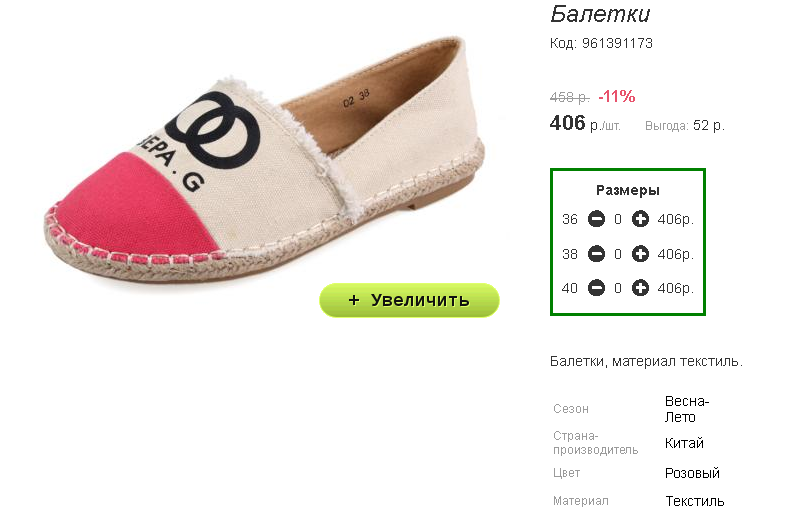Click the plus icon for size 36
Viewport: 789px width, 511px height.
(640, 219)
